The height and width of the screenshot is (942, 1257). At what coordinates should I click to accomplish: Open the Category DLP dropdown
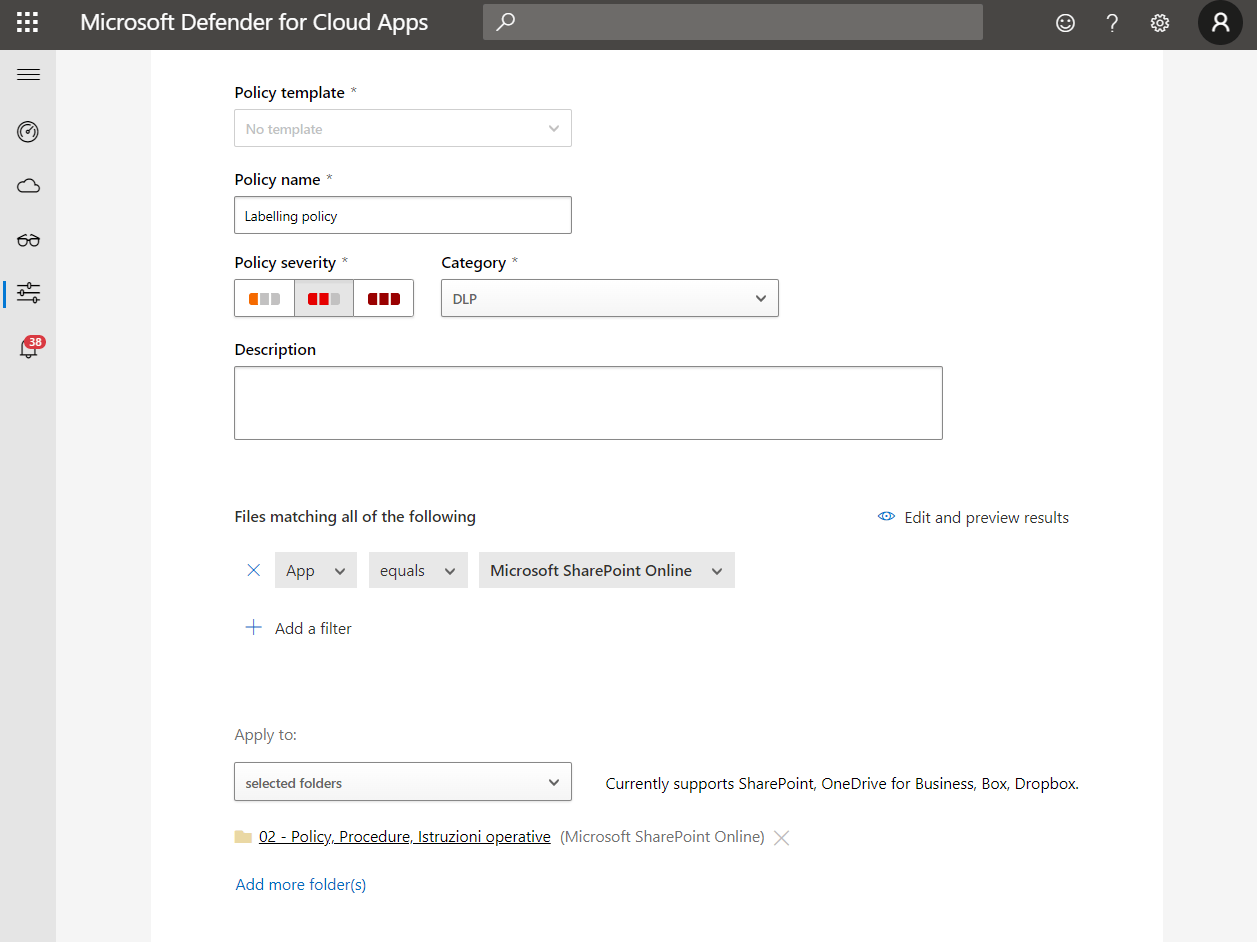[x=610, y=298]
